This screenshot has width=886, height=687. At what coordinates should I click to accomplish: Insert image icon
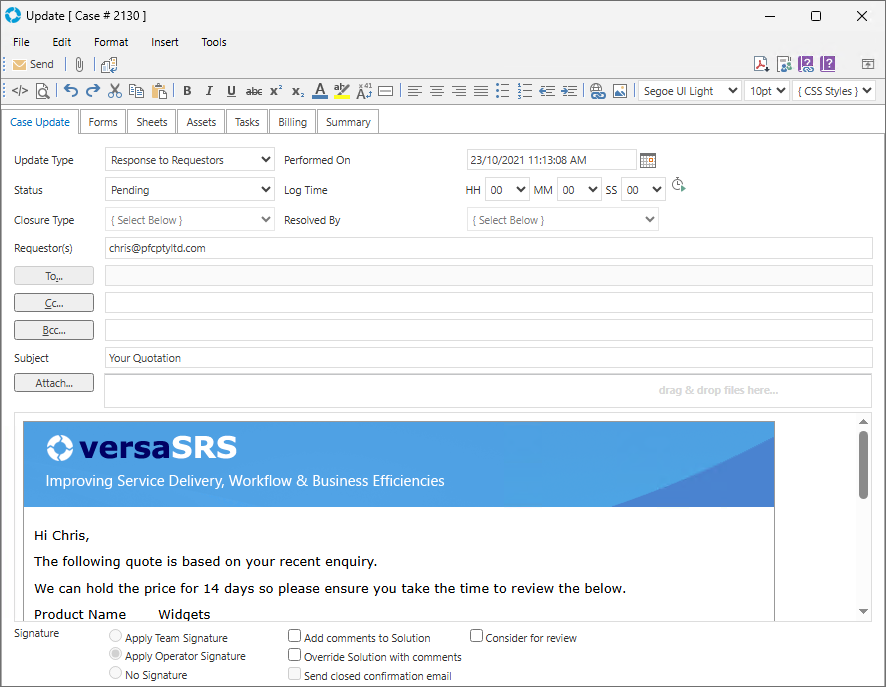620,90
